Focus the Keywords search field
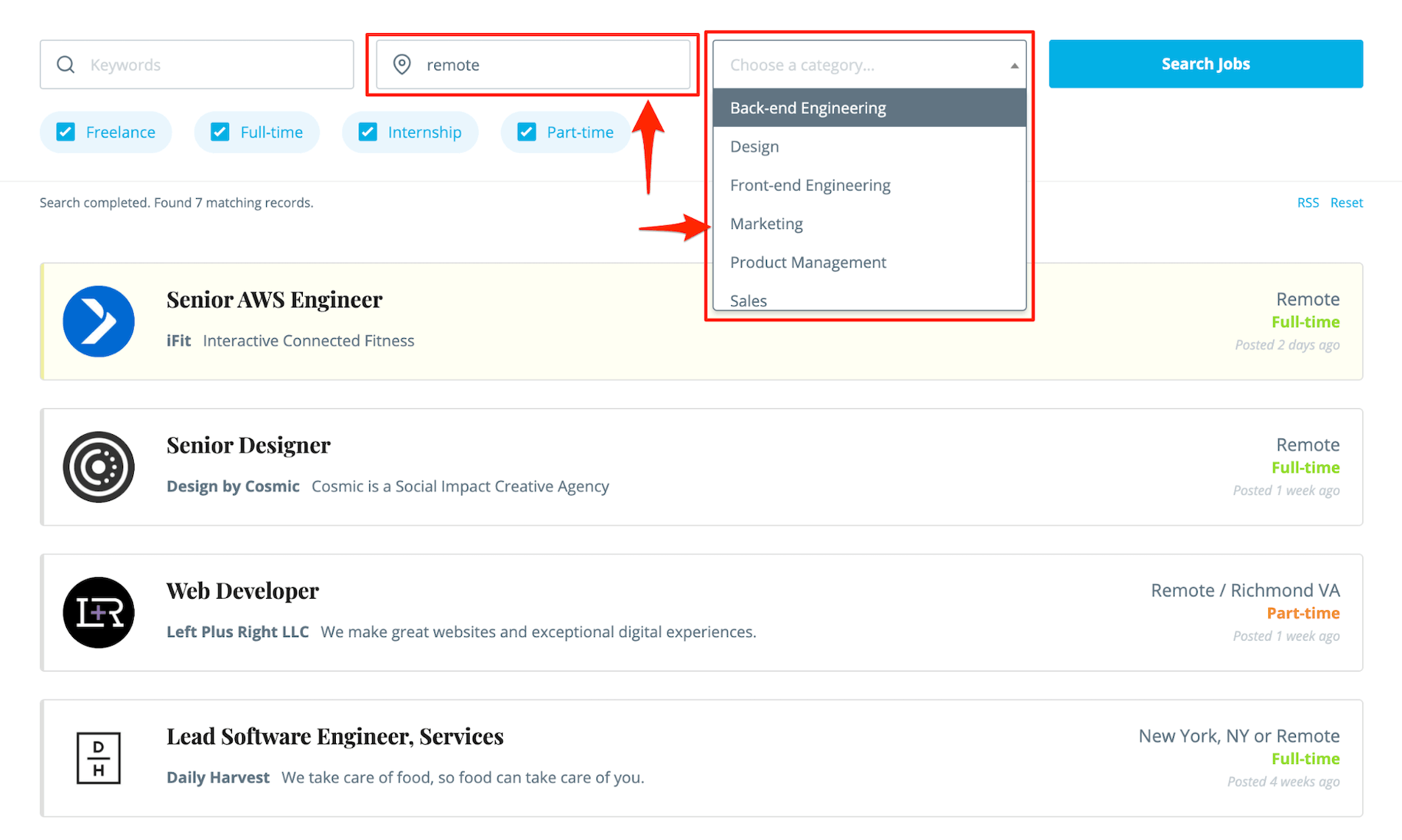1402x840 pixels. tap(215, 65)
